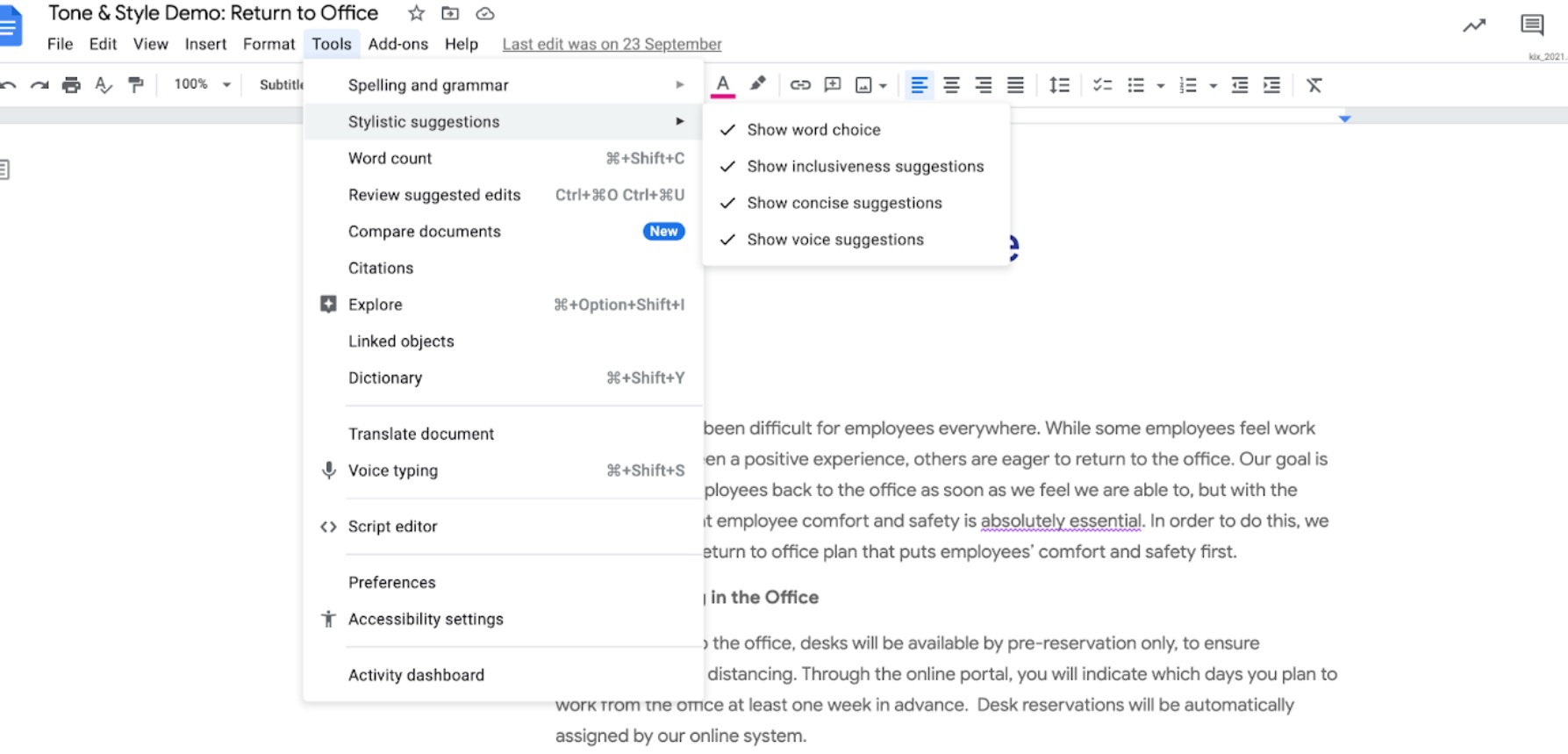
Task: Show the document outline icon
Action: click(4, 169)
